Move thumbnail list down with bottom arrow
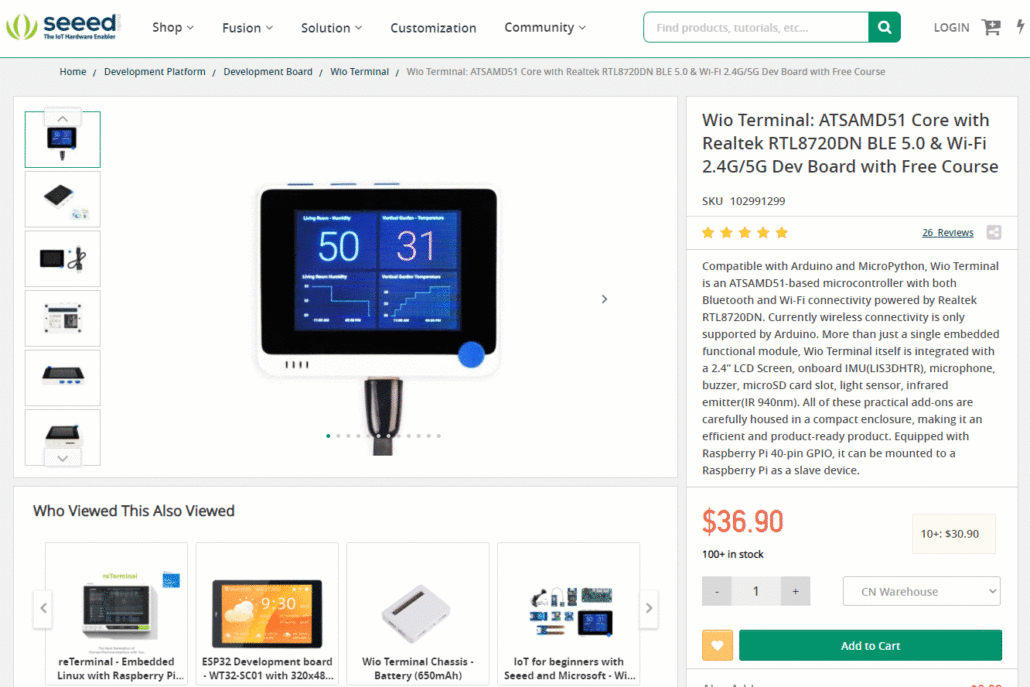1030x687 pixels. point(62,458)
